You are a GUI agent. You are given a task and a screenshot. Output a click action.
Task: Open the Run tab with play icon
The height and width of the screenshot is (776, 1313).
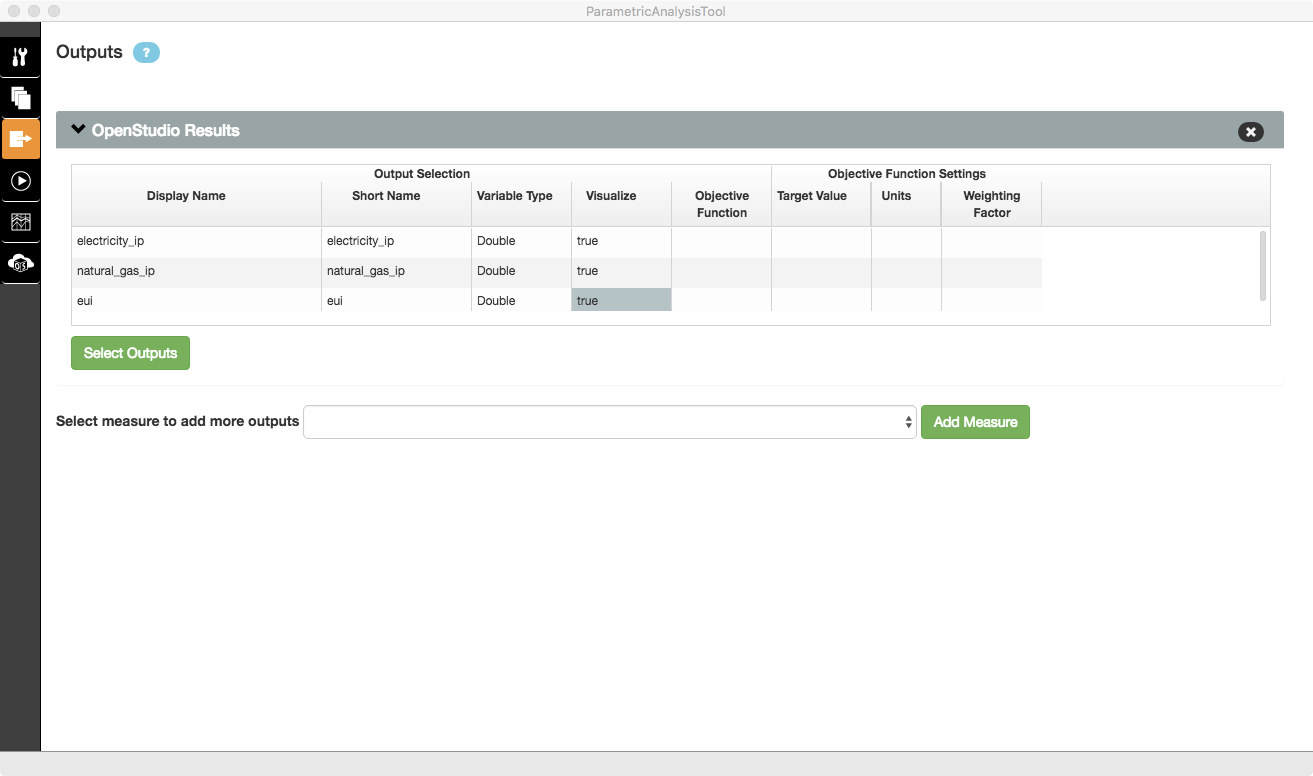[x=20, y=181]
